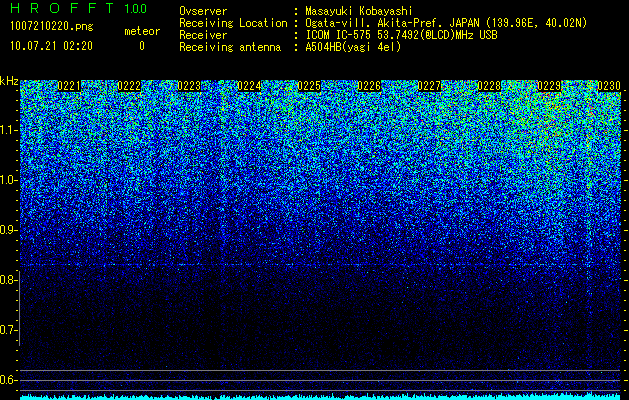Click the cyan signal level strip at bottom
This screenshot has height=400, width=629.
[321, 397]
